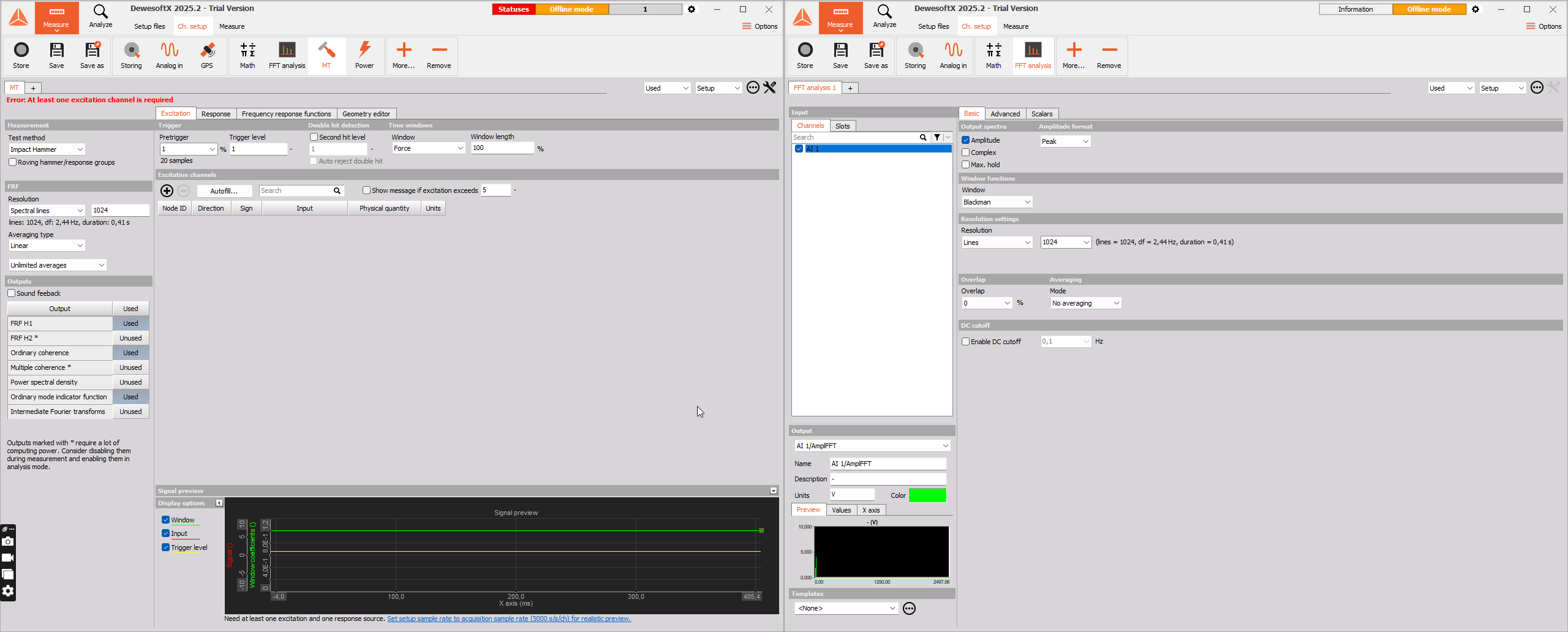Screen dimensions: 1568x632
Task: Open Frequency response functions tab
Action: [286, 114]
